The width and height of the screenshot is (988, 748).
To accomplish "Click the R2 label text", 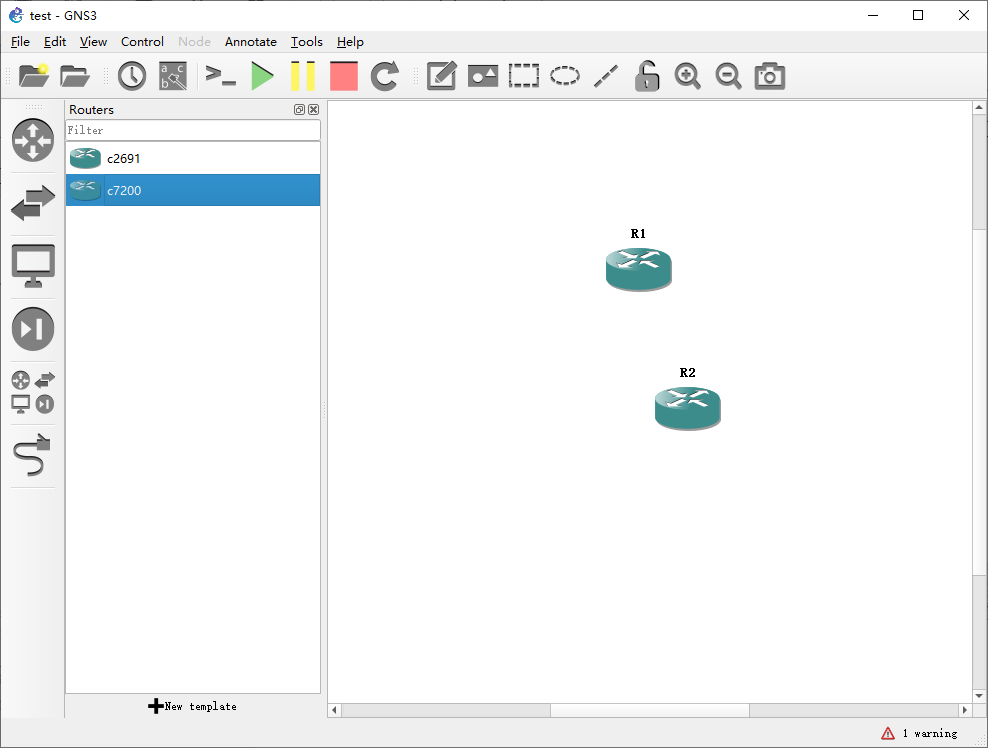I will click(x=687, y=372).
